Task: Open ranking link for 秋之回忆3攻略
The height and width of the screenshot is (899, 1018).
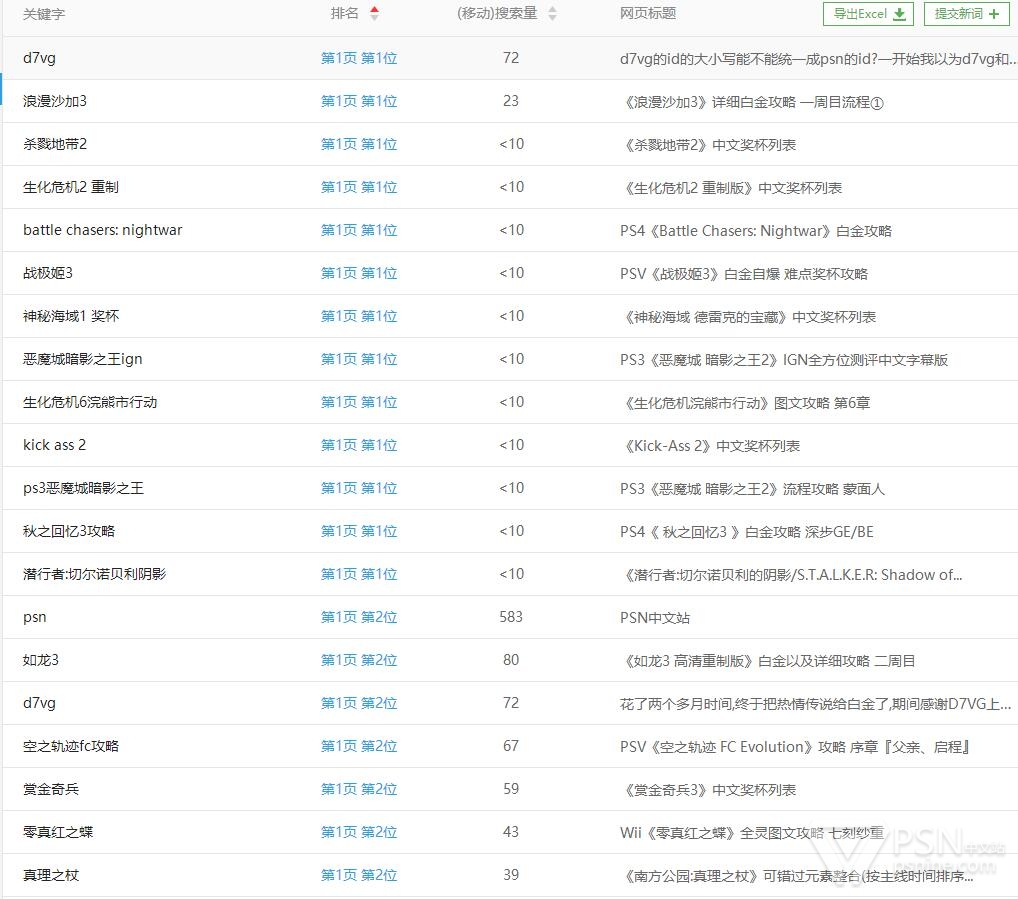Action: point(359,531)
